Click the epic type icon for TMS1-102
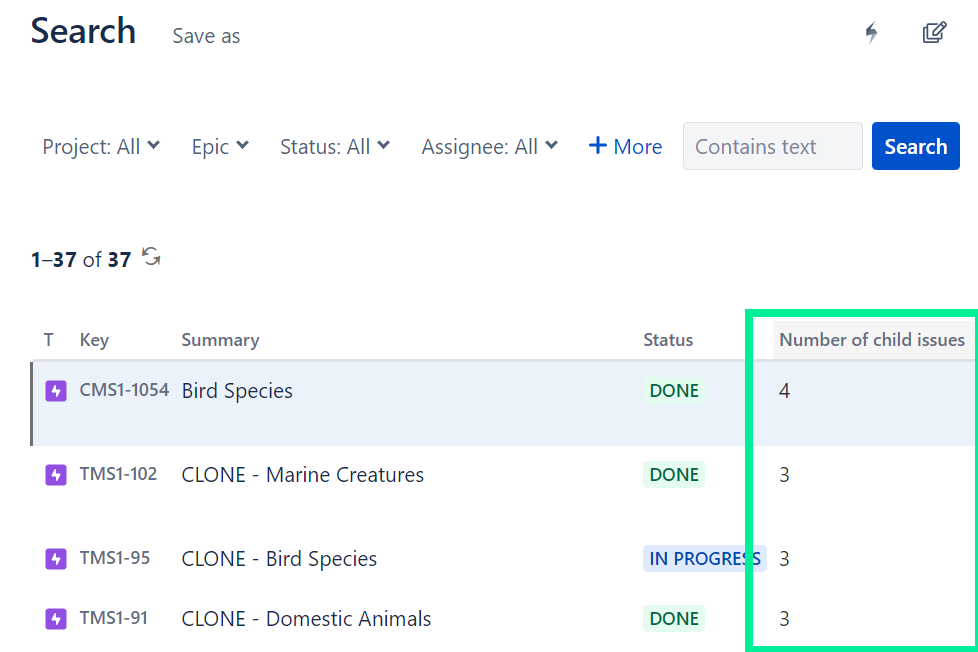 56,474
